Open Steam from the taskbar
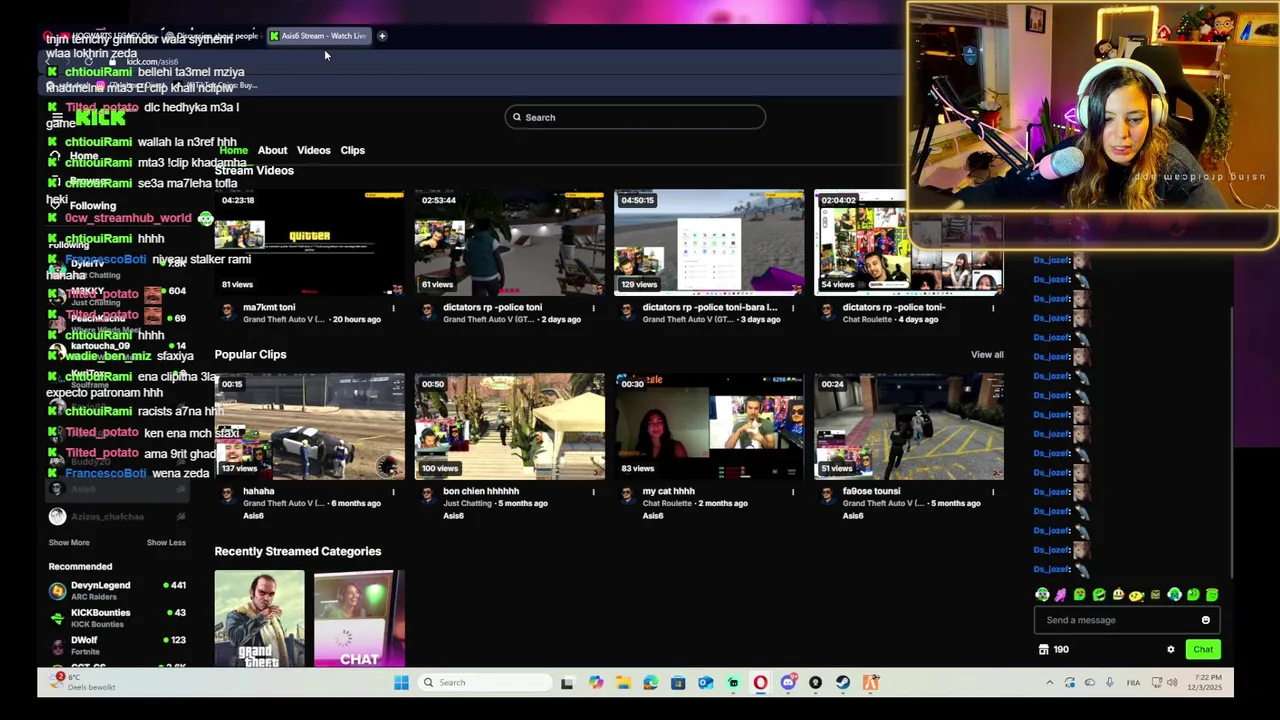Screen dimensions: 1280x720 [843, 683]
